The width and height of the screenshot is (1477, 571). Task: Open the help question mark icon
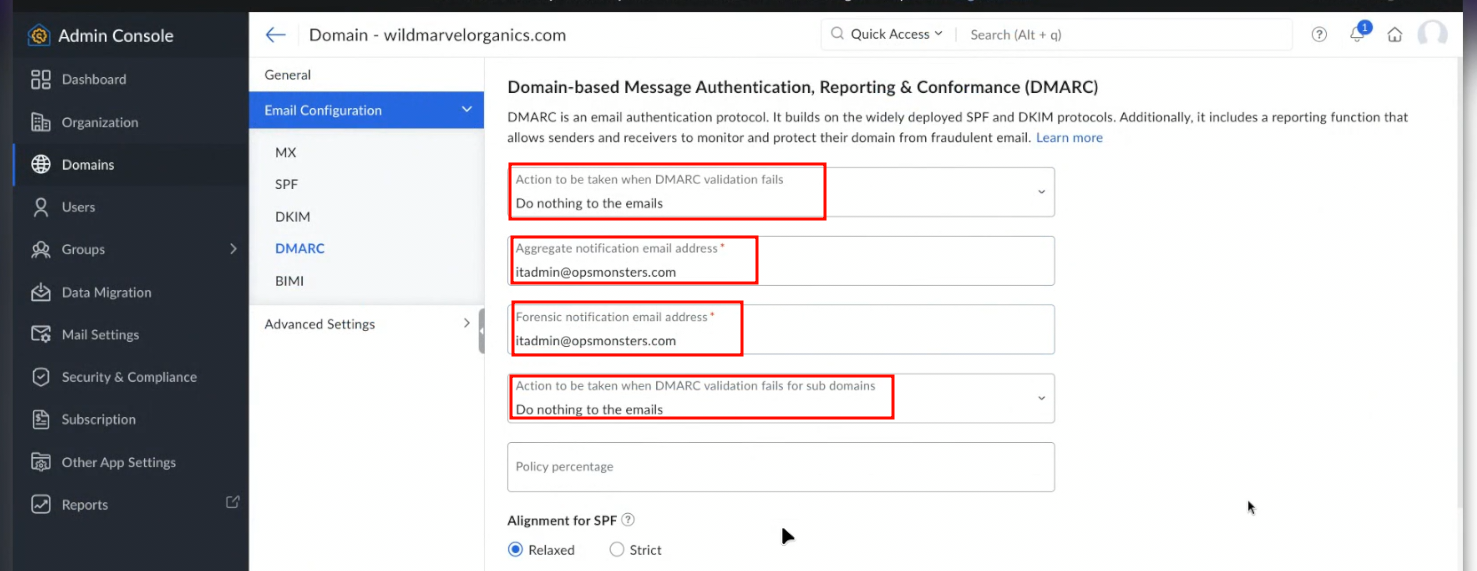pyautogui.click(x=1319, y=35)
